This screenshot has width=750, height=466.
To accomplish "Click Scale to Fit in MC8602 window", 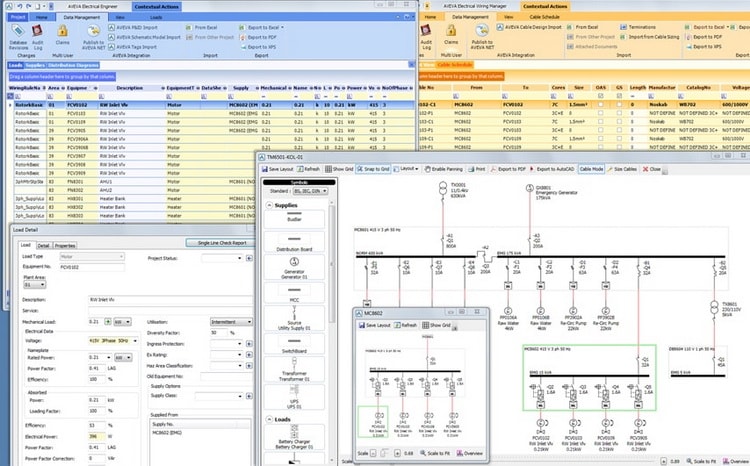I will click(435, 453).
